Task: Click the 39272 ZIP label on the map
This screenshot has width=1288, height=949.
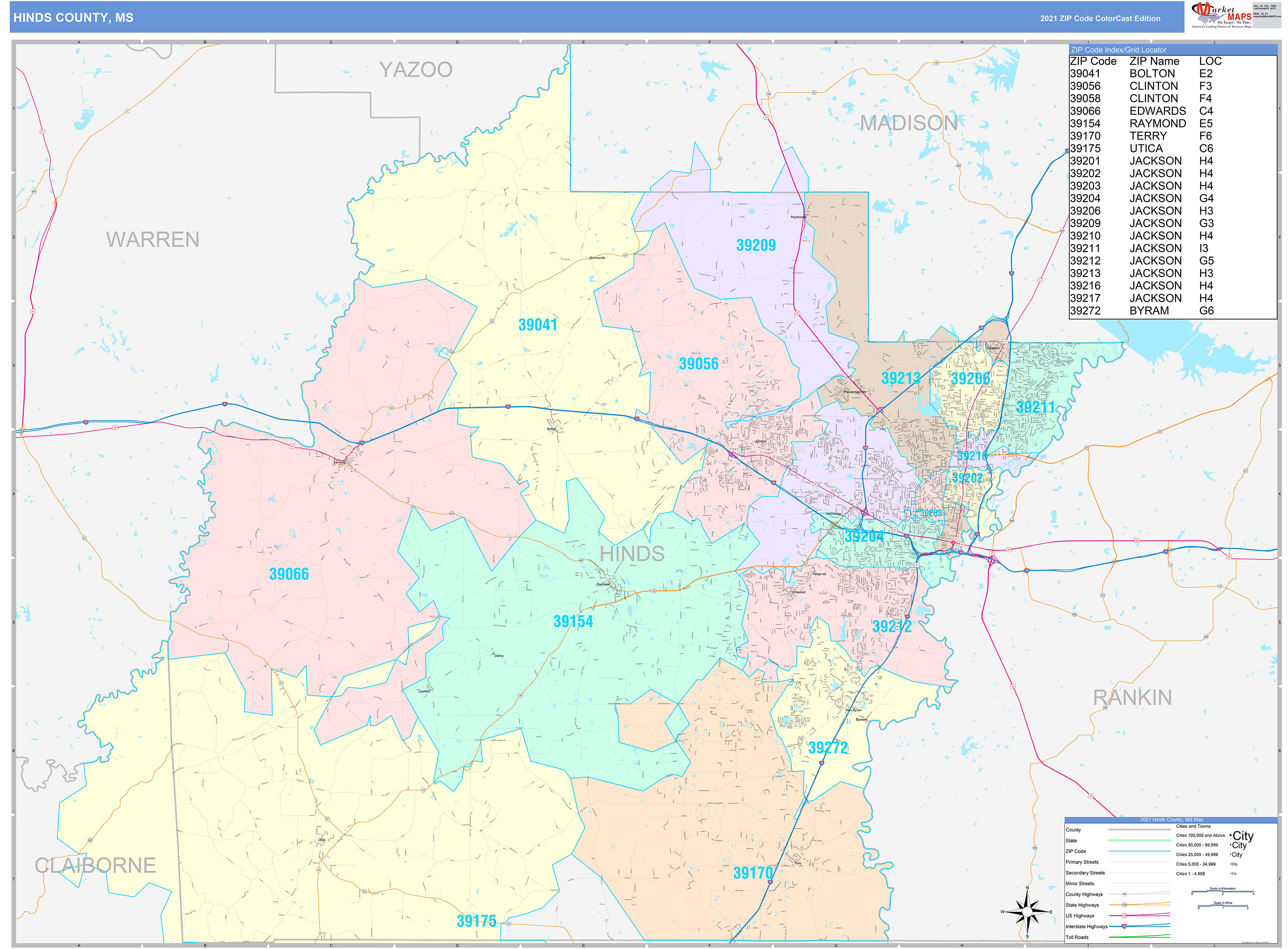Action: (828, 748)
